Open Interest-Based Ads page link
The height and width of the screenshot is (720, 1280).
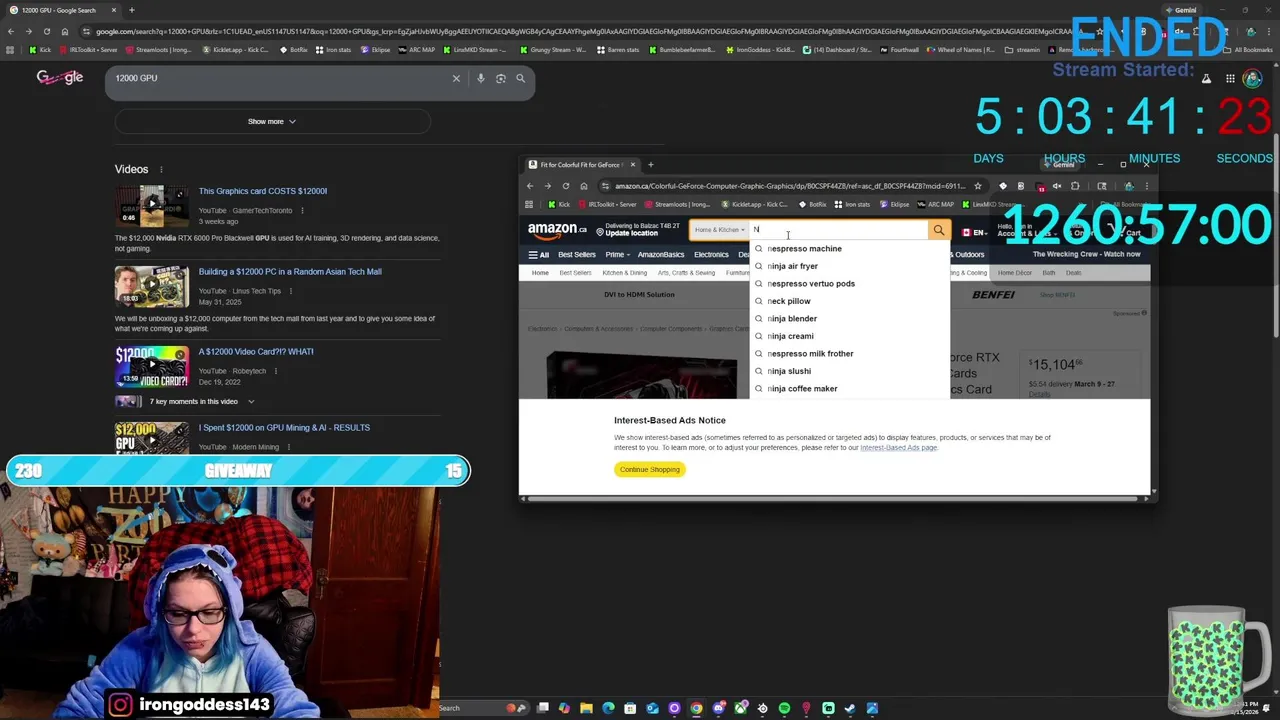pyautogui.click(x=898, y=448)
